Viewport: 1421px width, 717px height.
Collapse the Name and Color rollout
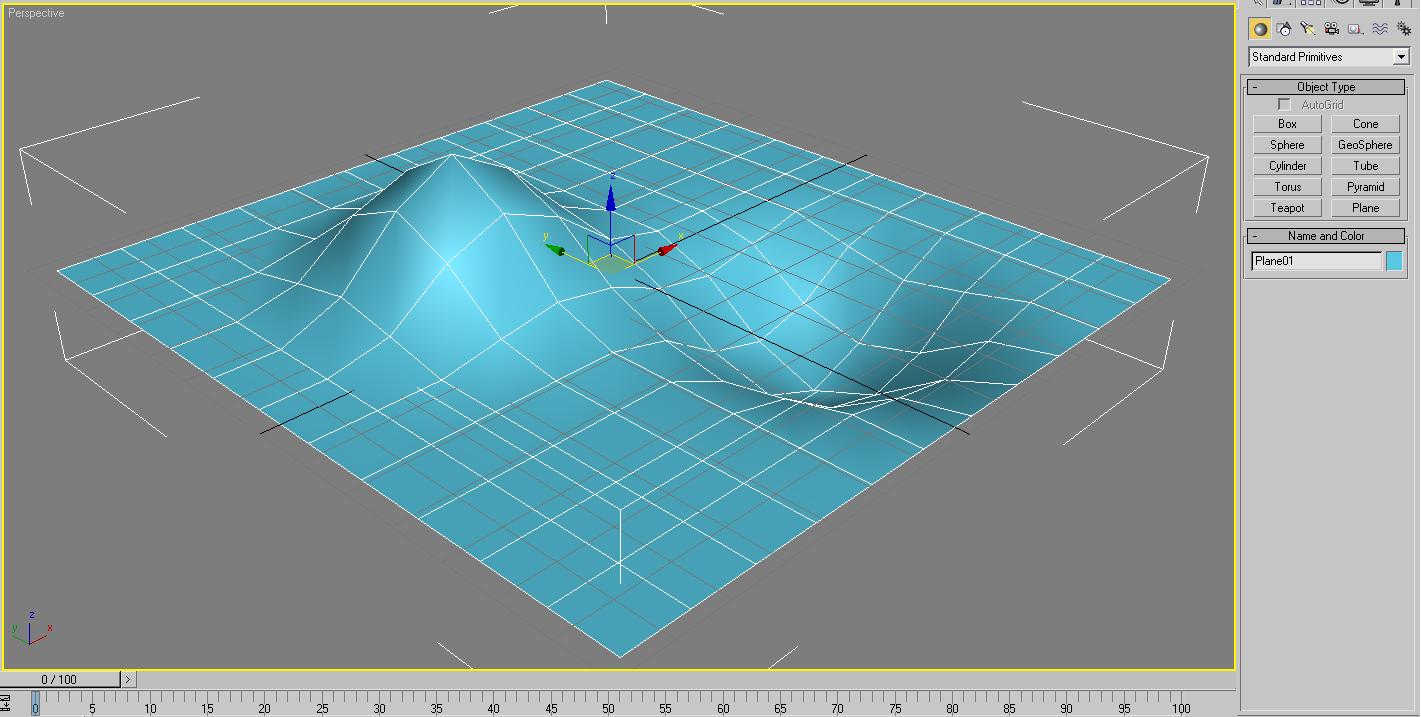click(1326, 236)
